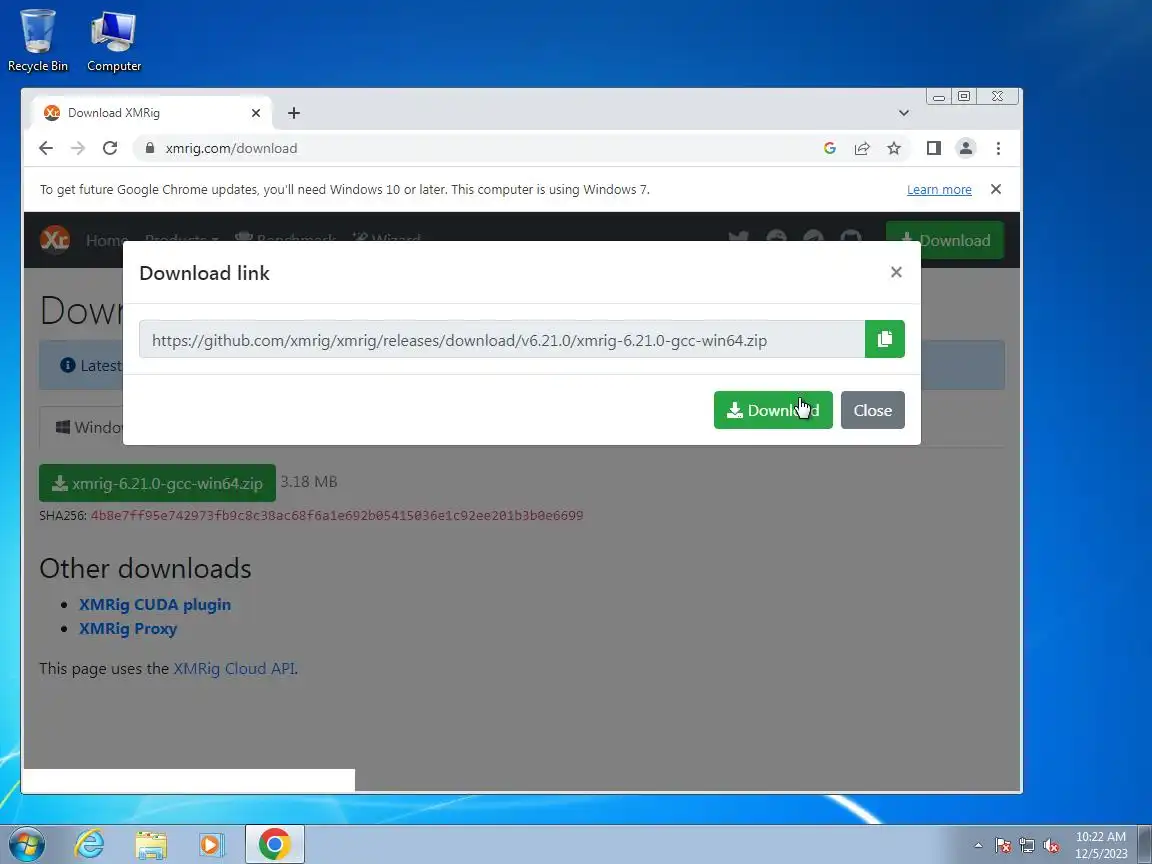Click the Chrome taskbar icon
Screen dimensions: 1152x864
coord(274,844)
